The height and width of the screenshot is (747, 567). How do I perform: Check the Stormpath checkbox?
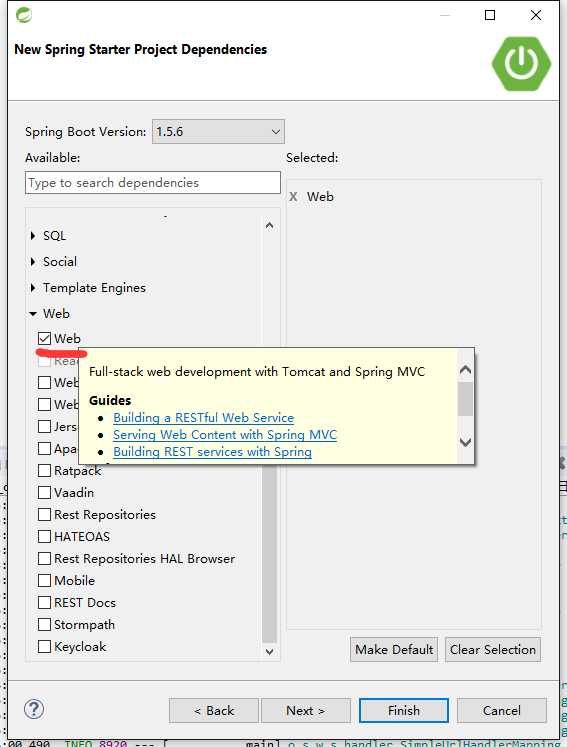[44, 625]
